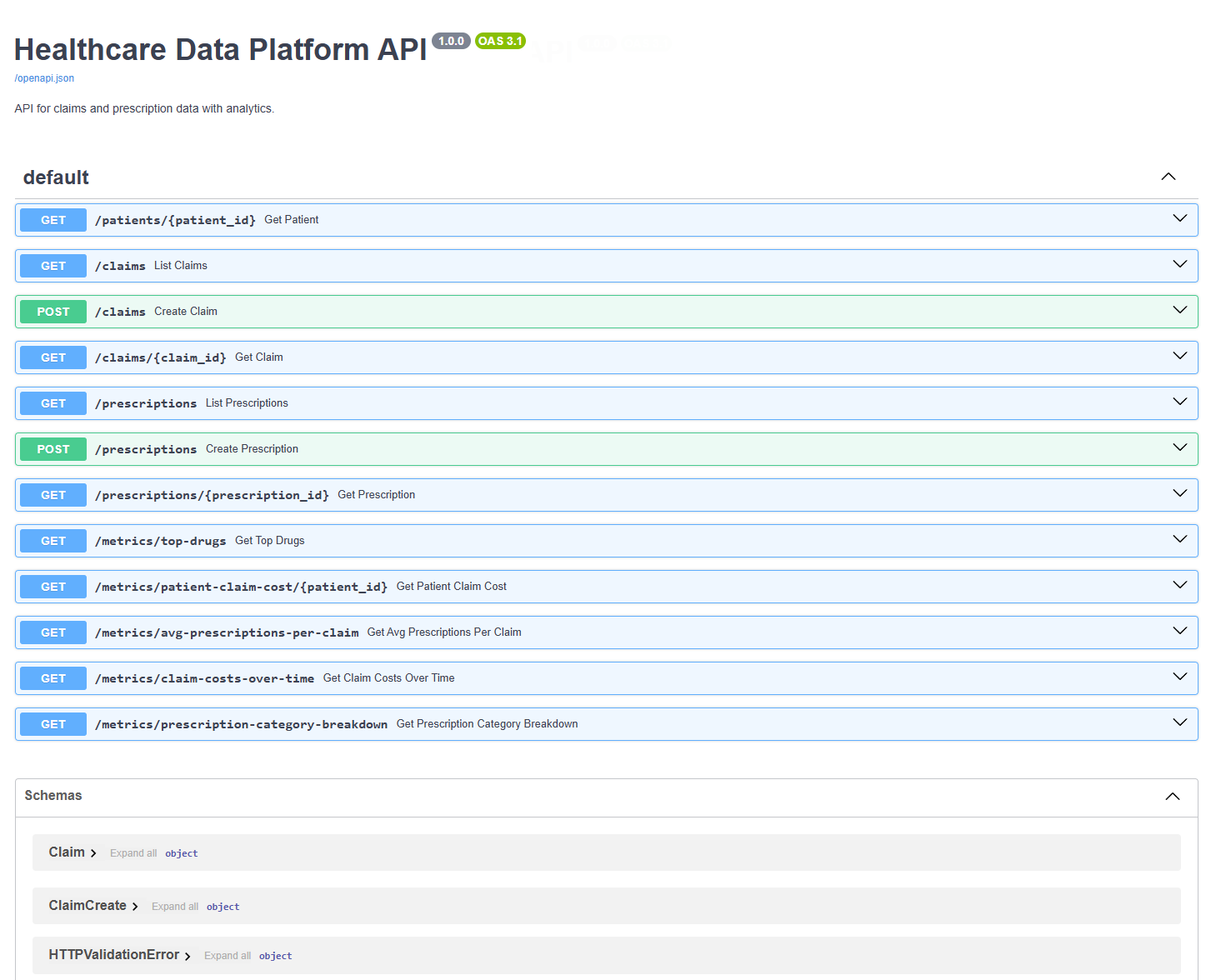Expand the Get Claim endpoint chevron
The height and width of the screenshot is (980, 1231).
click(1179, 357)
